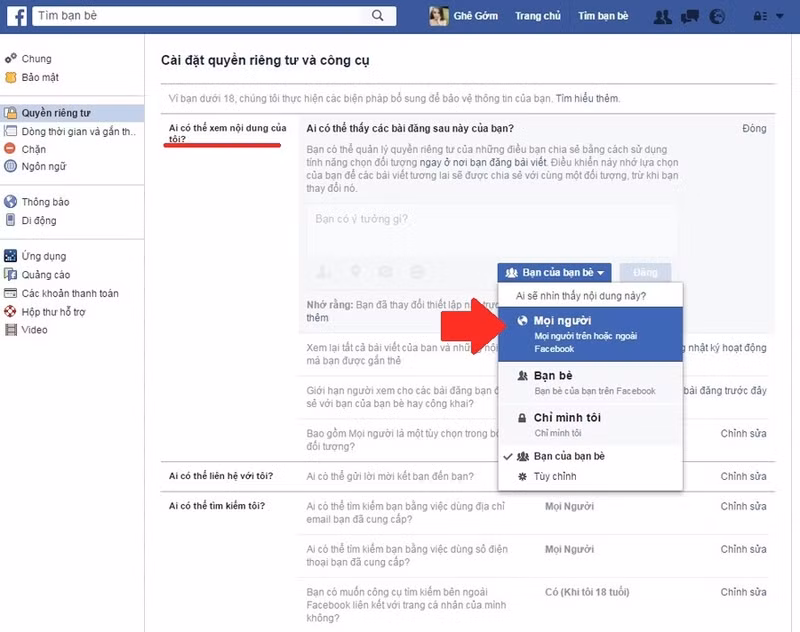Go to Trang chủ in the navigation bar
The image size is (800, 632).
(x=538, y=15)
